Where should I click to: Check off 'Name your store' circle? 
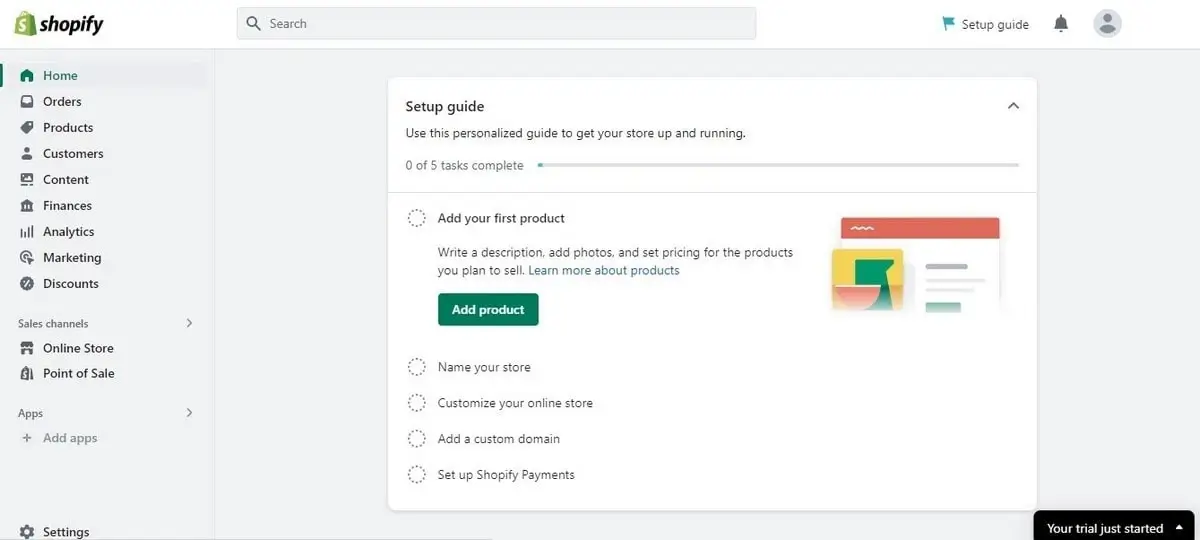pos(417,368)
